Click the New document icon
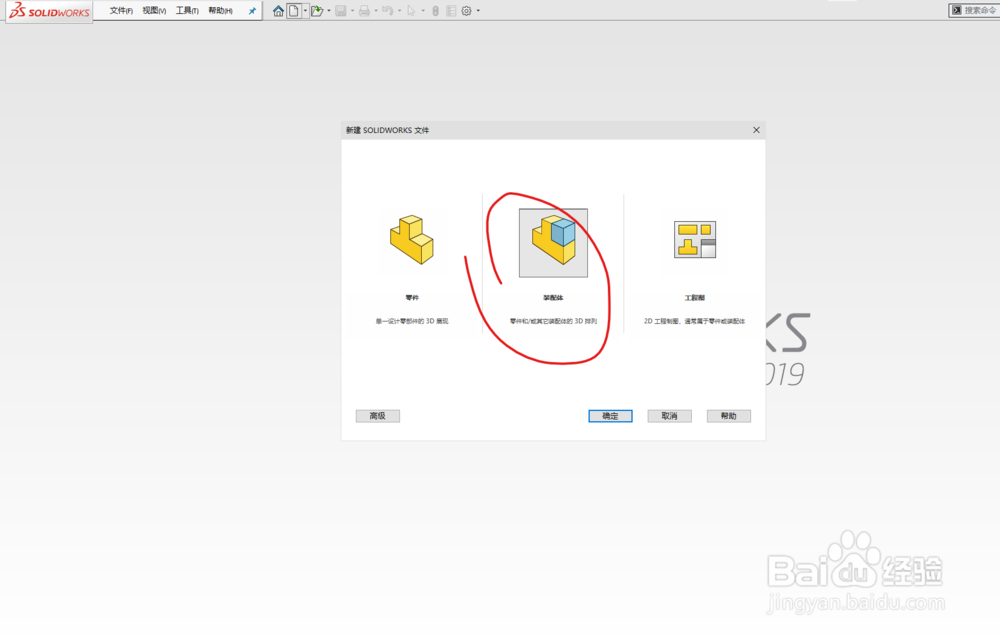Image resolution: width=1000 pixels, height=637 pixels. [294, 11]
